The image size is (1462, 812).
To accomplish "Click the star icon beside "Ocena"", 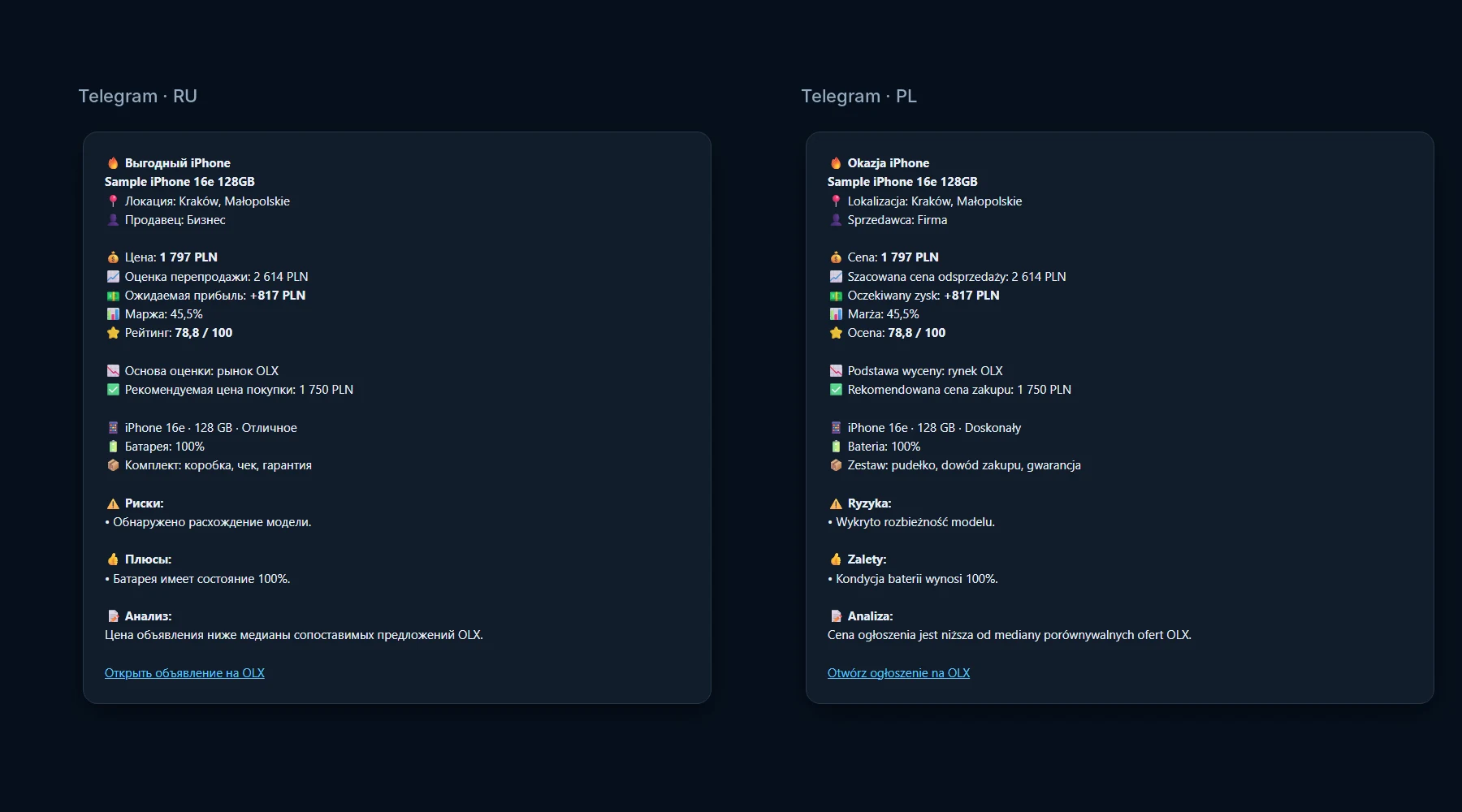I will [836, 333].
